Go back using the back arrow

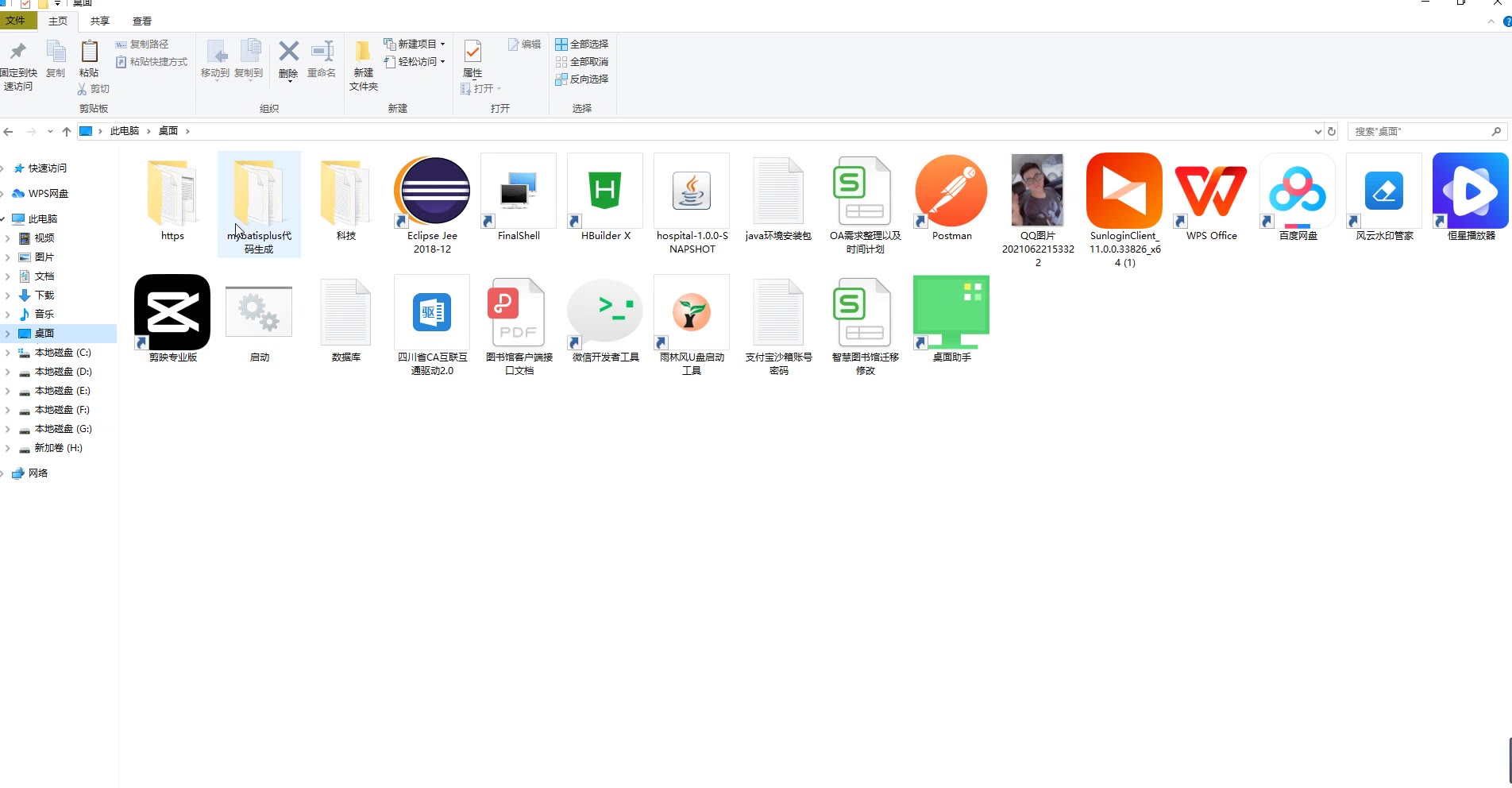point(9,132)
